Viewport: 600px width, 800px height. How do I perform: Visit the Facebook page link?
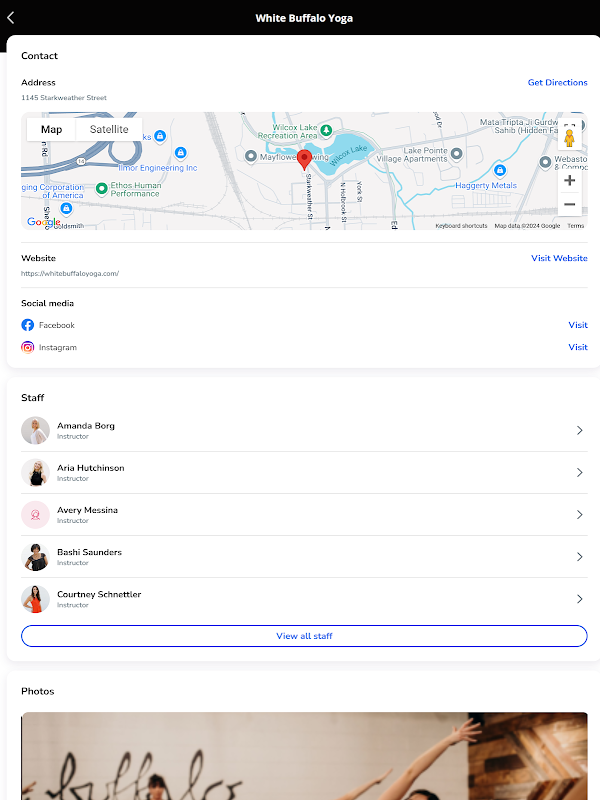(x=578, y=325)
